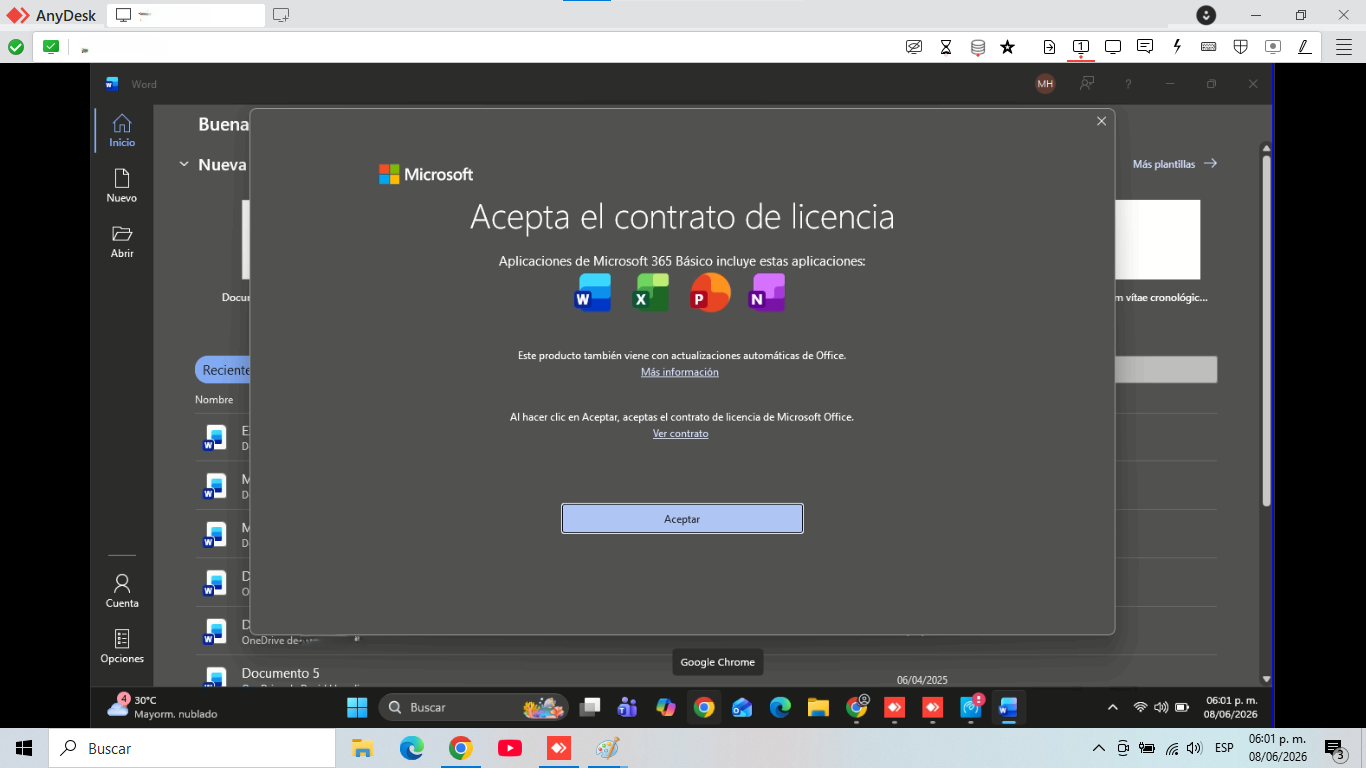Click the green checkmark connection status icon
This screenshot has width=1366, height=770.
coord(16,47)
